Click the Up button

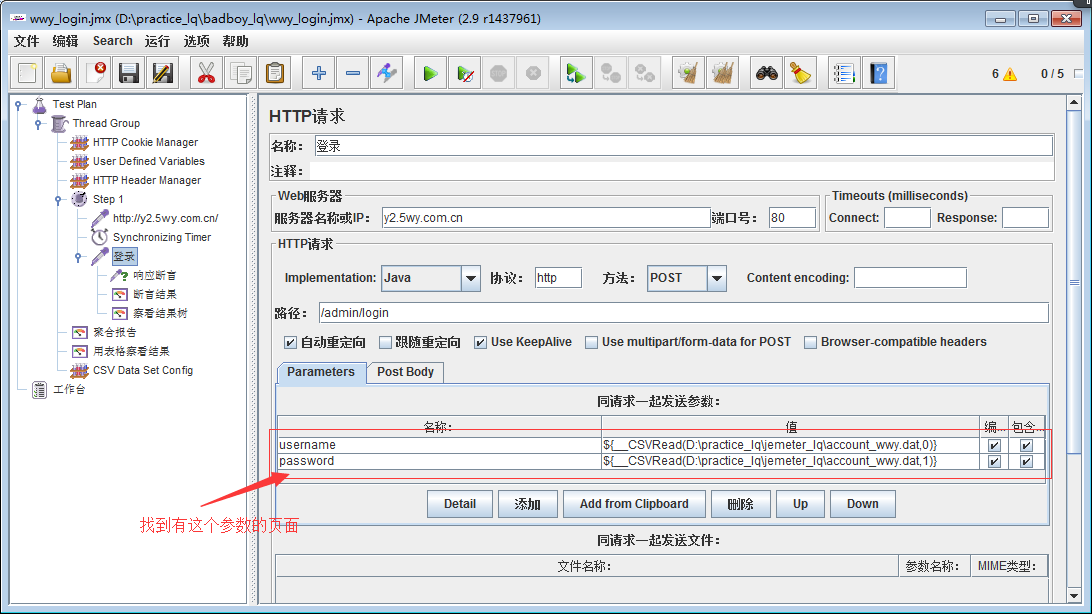800,504
